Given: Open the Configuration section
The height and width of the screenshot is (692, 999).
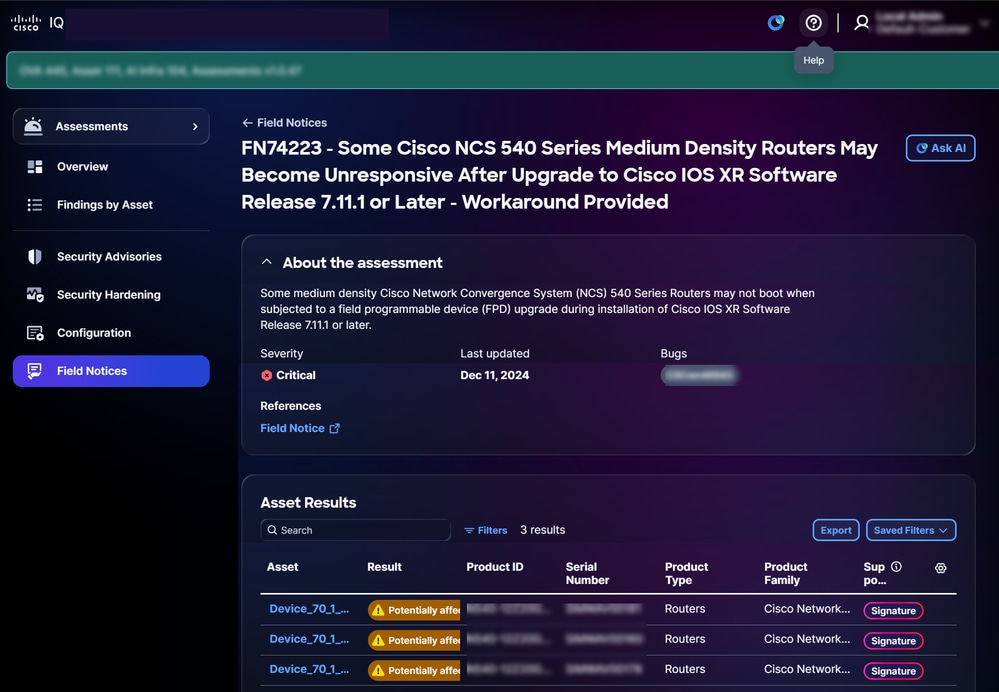Looking at the screenshot, I should coord(94,333).
